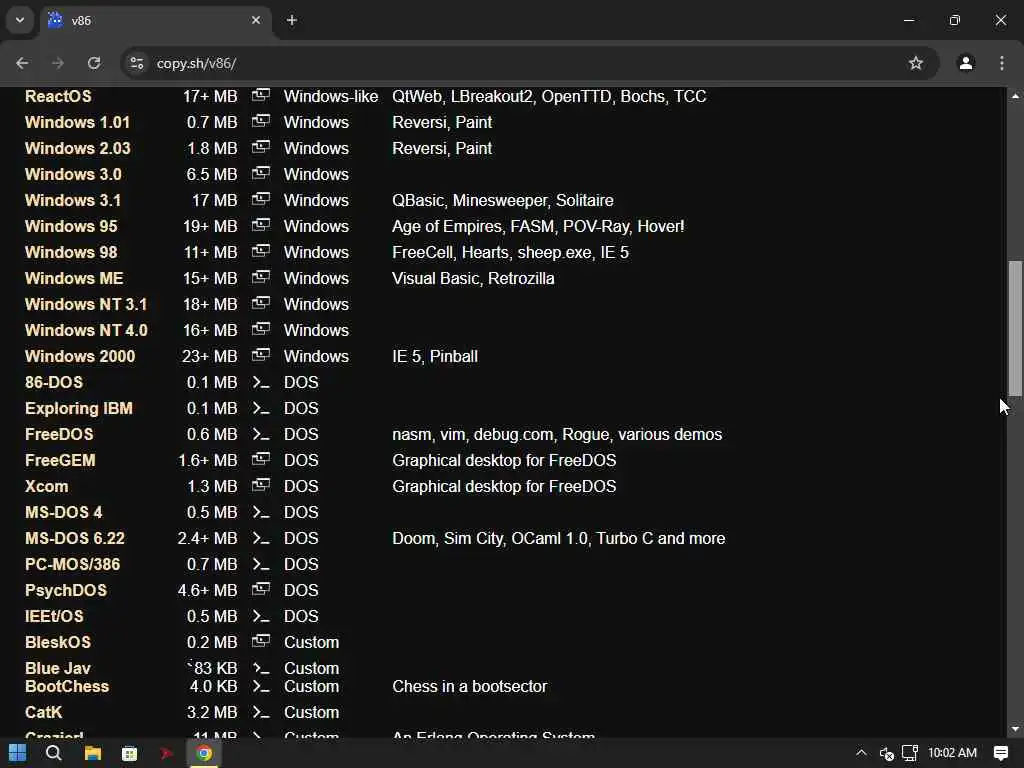Open the BleskOS link
1024x768 pixels.
(x=57, y=643)
